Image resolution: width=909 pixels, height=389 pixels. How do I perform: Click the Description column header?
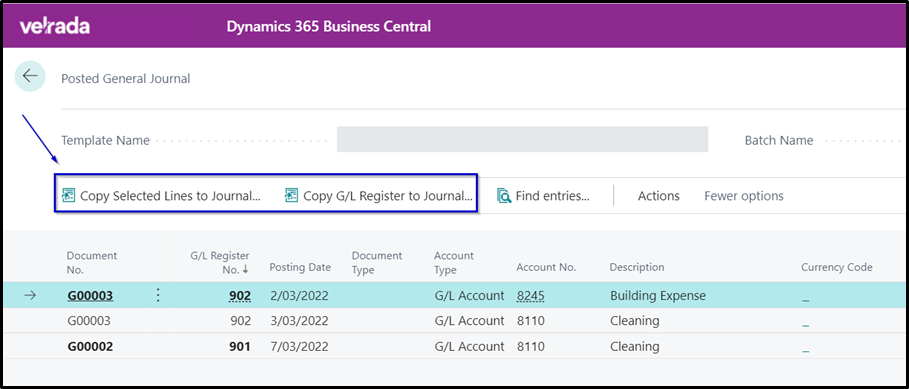click(637, 267)
